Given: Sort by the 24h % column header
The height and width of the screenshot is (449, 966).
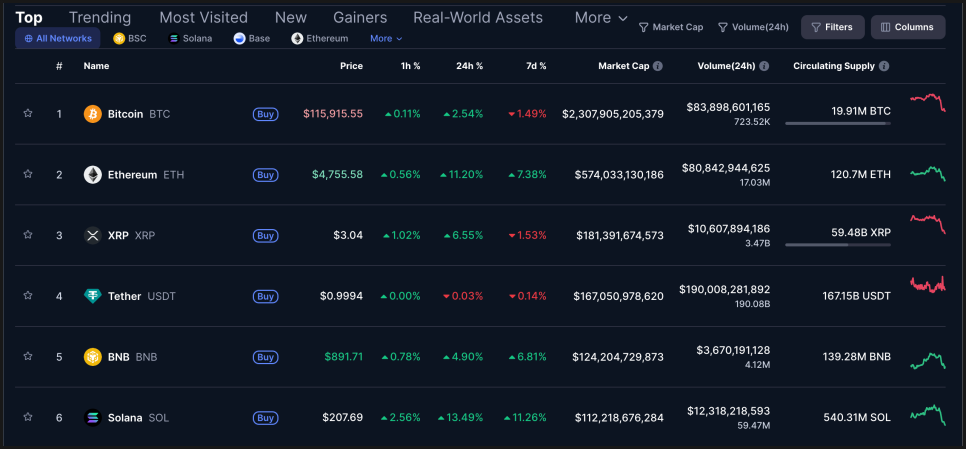Looking at the screenshot, I should coord(469,66).
